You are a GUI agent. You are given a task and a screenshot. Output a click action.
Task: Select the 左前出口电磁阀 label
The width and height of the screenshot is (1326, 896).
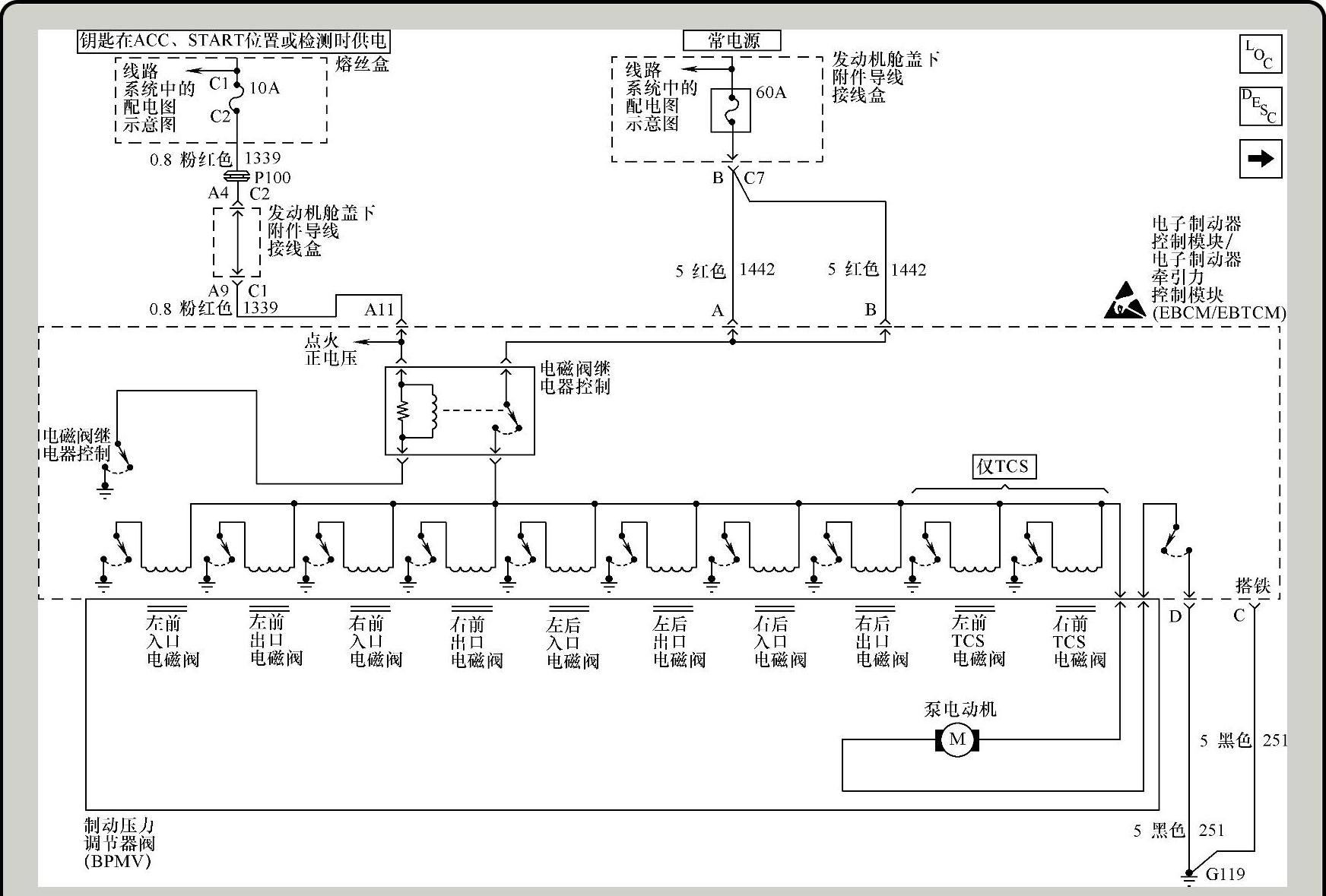click(276, 639)
